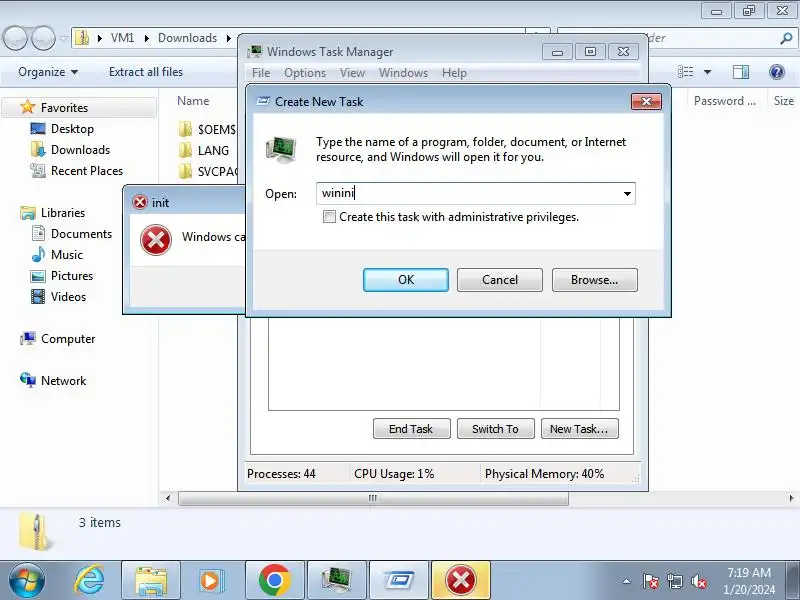Select the $OEM$ folder icon
The image size is (800, 600).
(186, 129)
